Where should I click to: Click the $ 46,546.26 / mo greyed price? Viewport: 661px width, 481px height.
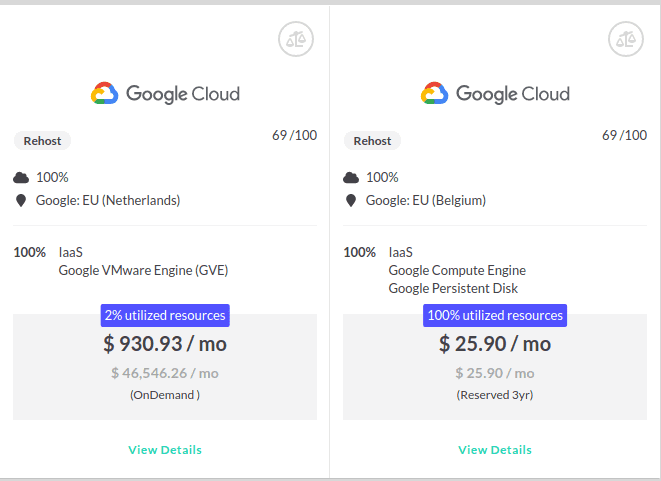pos(165,373)
